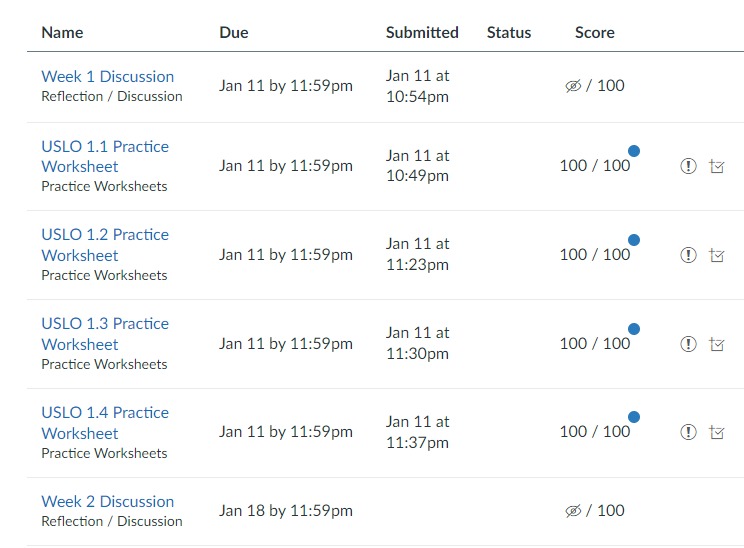Open the Week 2 Discussion link
Viewport: 744px width, 548px height.
click(107, 501)
